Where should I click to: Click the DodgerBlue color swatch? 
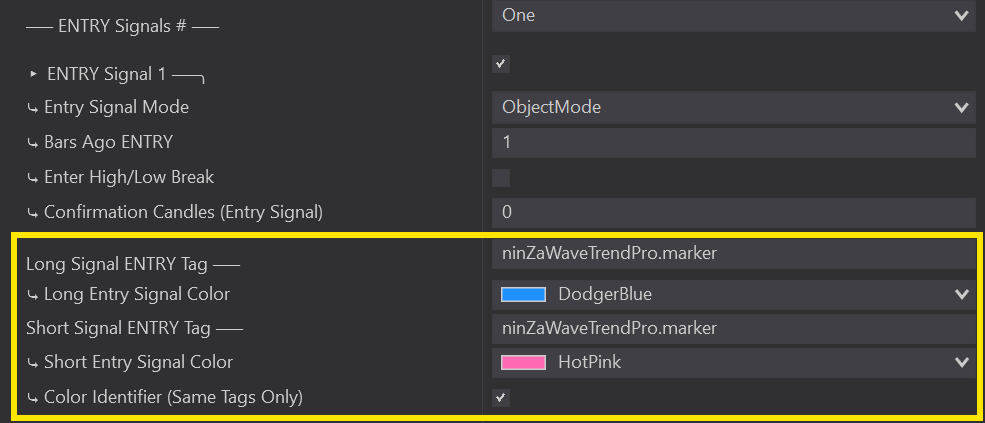523,294
